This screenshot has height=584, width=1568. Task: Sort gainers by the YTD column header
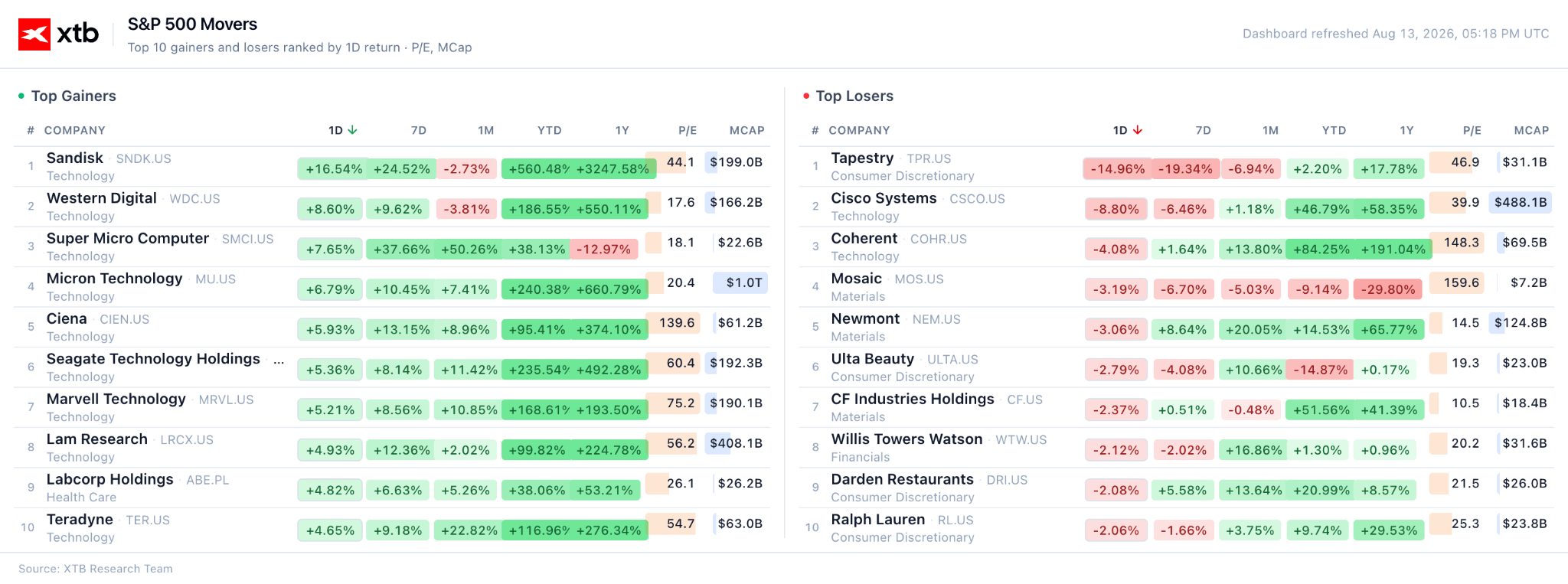(x=550, y=130)
